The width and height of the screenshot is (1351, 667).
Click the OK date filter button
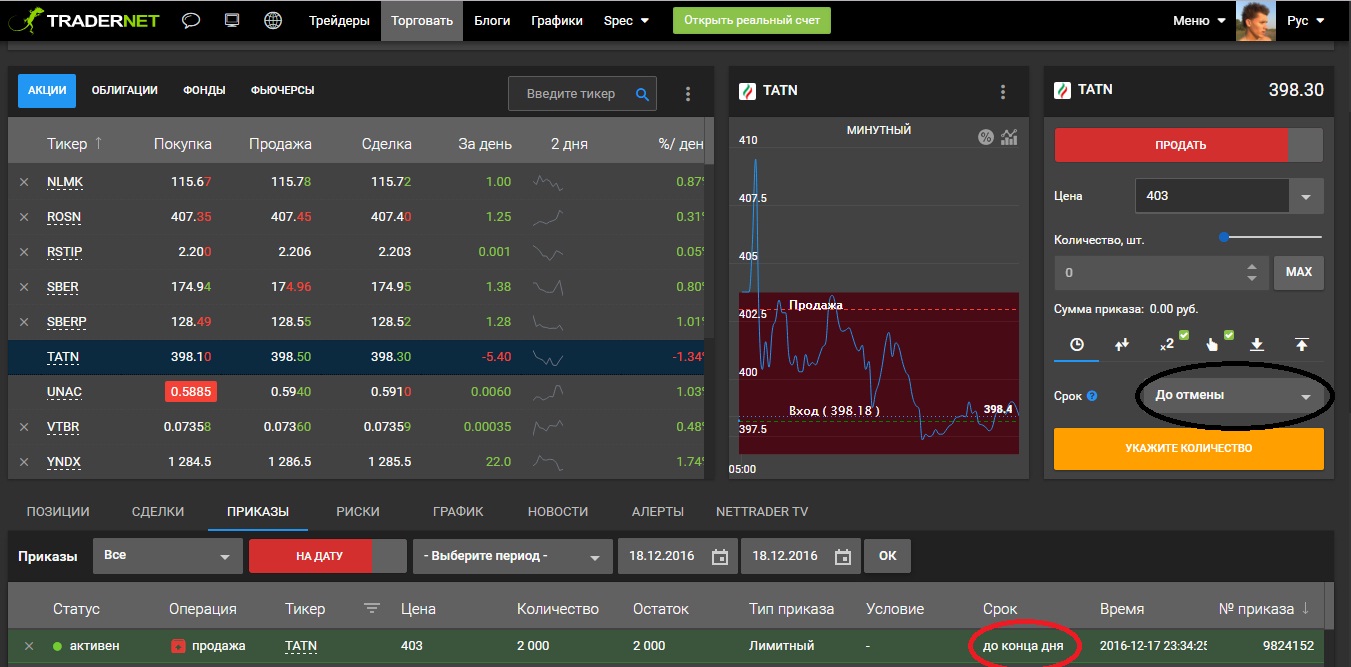(887, 556)
